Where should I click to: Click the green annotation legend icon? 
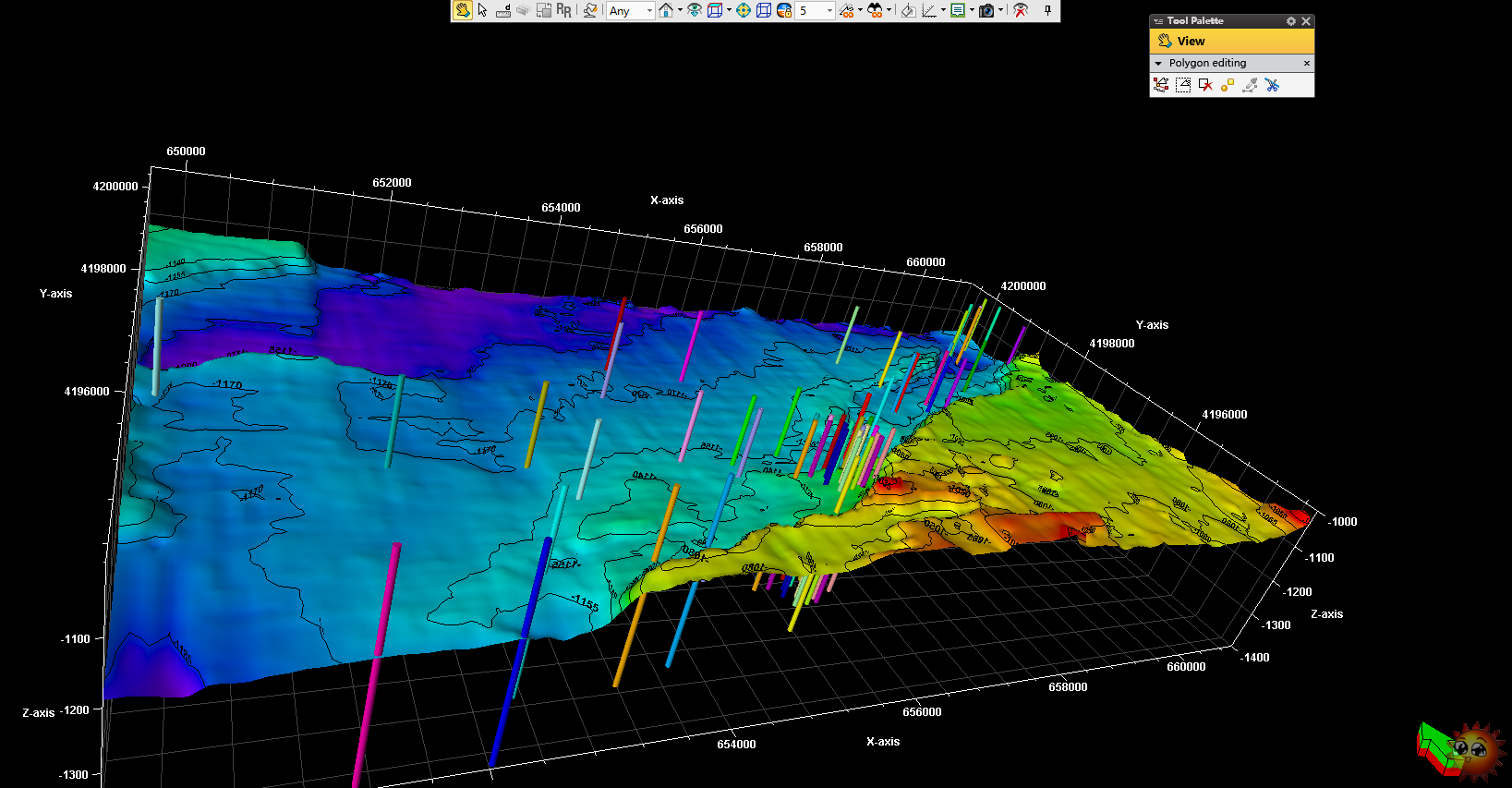(x=958, y=10)
